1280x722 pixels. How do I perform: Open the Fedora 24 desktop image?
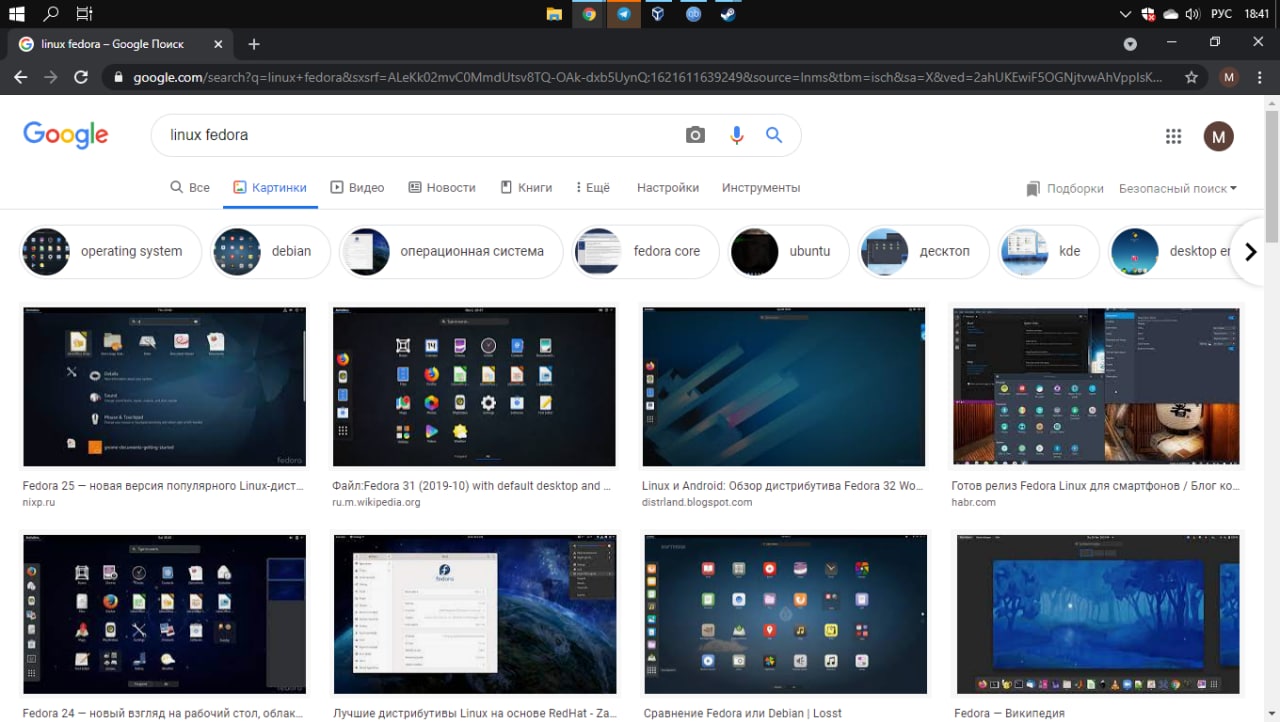point(164,614)
